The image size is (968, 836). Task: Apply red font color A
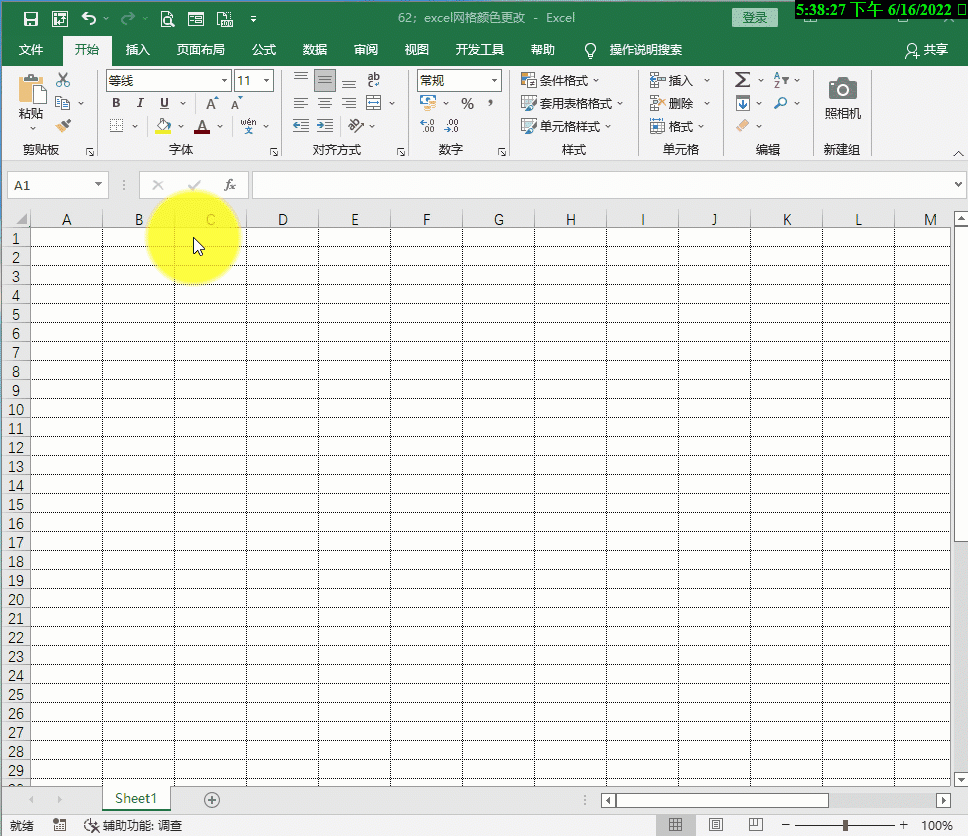202,126
